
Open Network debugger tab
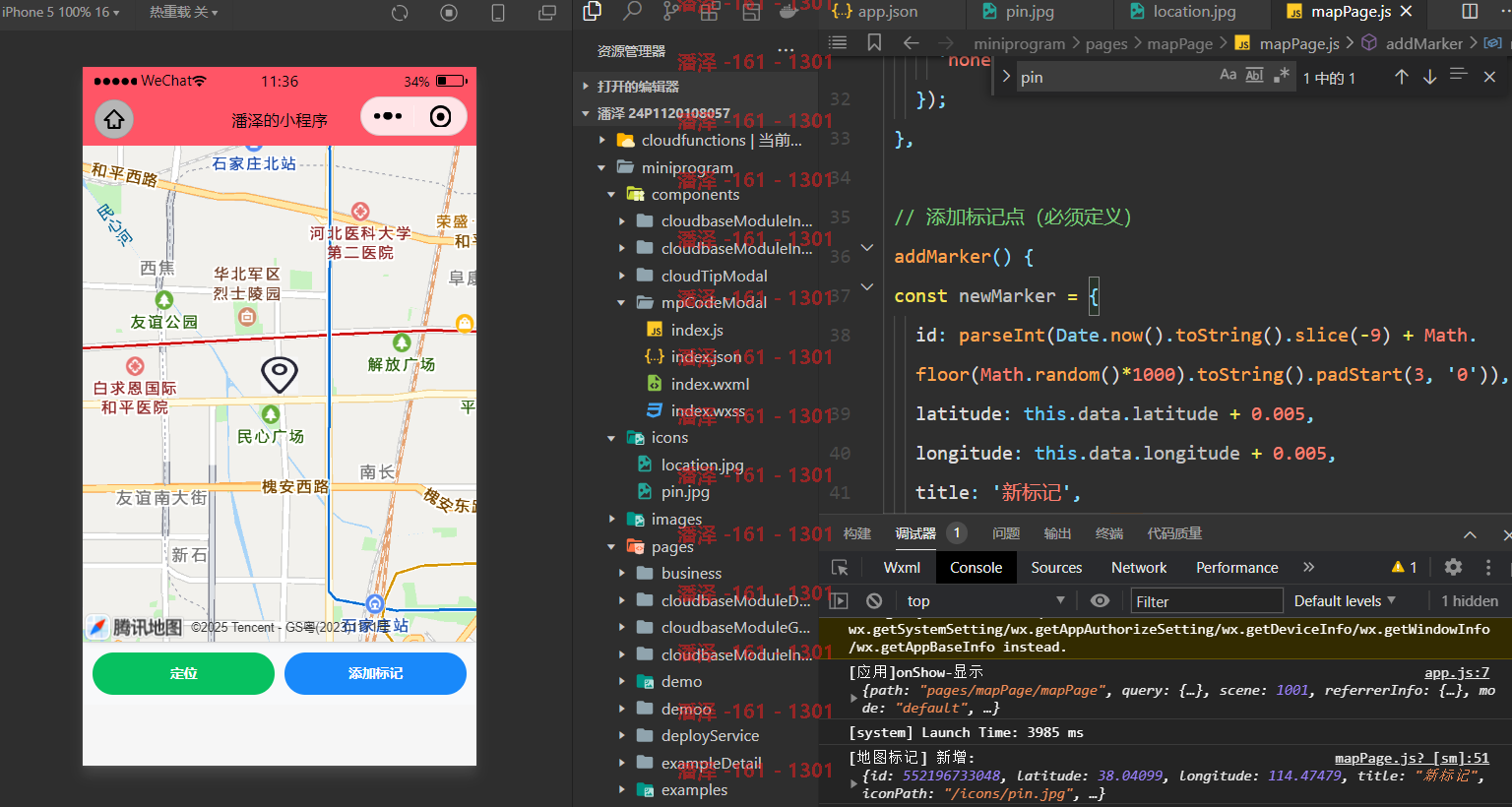pos(1139,567)
